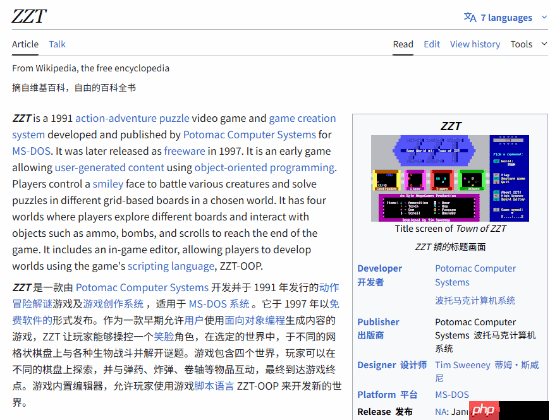Open Potomac Computer Systems link in Chinese paragraph
Image resolution: width=550 pixels, height=420 pixels.
(x=142, y=288)
